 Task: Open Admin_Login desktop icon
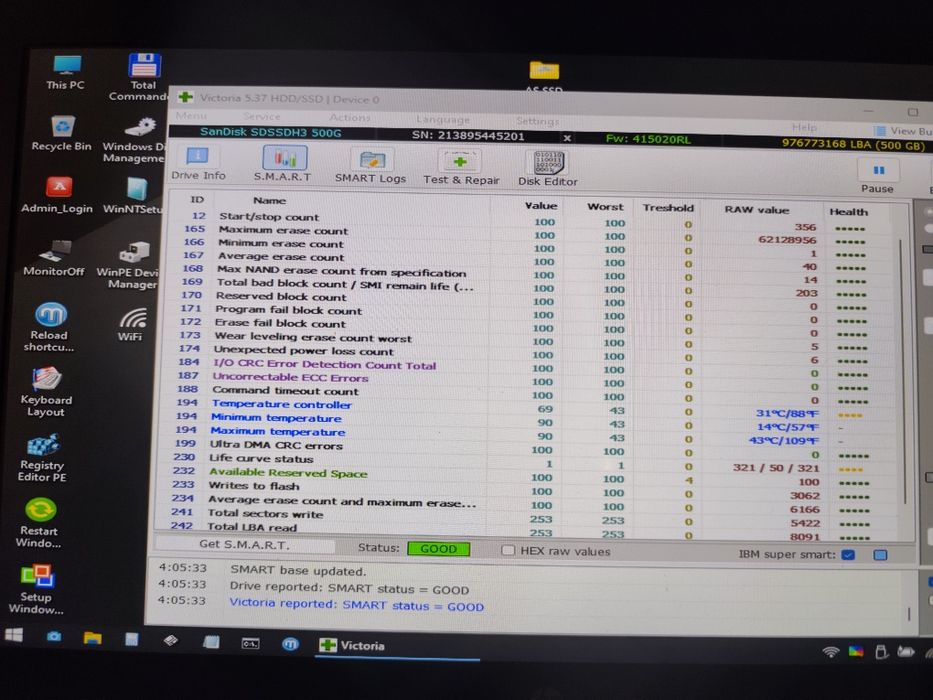[57, 195]
